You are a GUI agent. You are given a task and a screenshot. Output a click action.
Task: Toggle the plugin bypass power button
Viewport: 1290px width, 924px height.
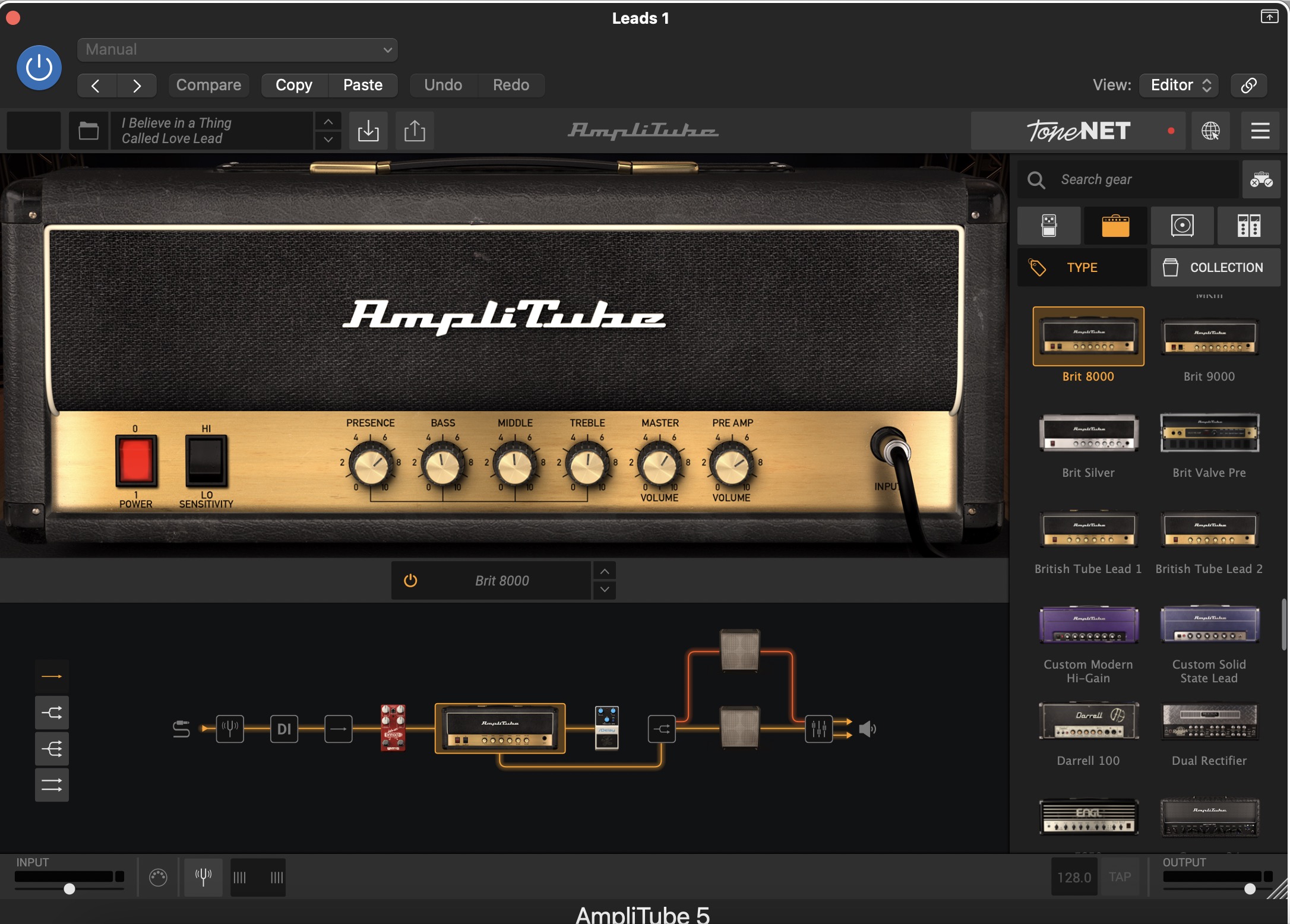pos(39,68)
